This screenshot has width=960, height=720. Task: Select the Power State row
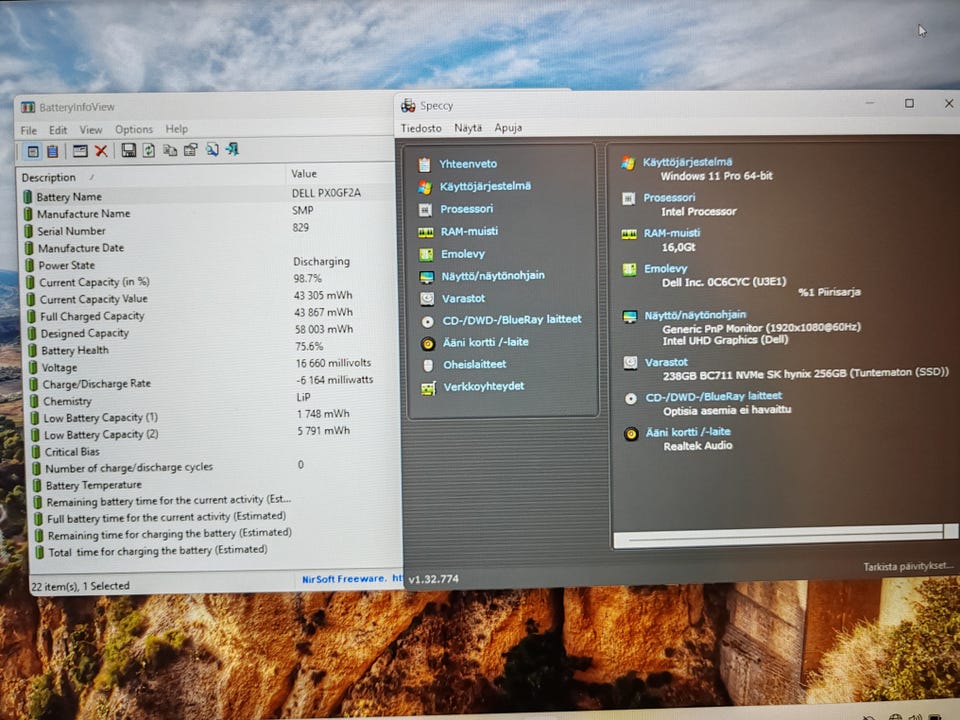[209, 264]
